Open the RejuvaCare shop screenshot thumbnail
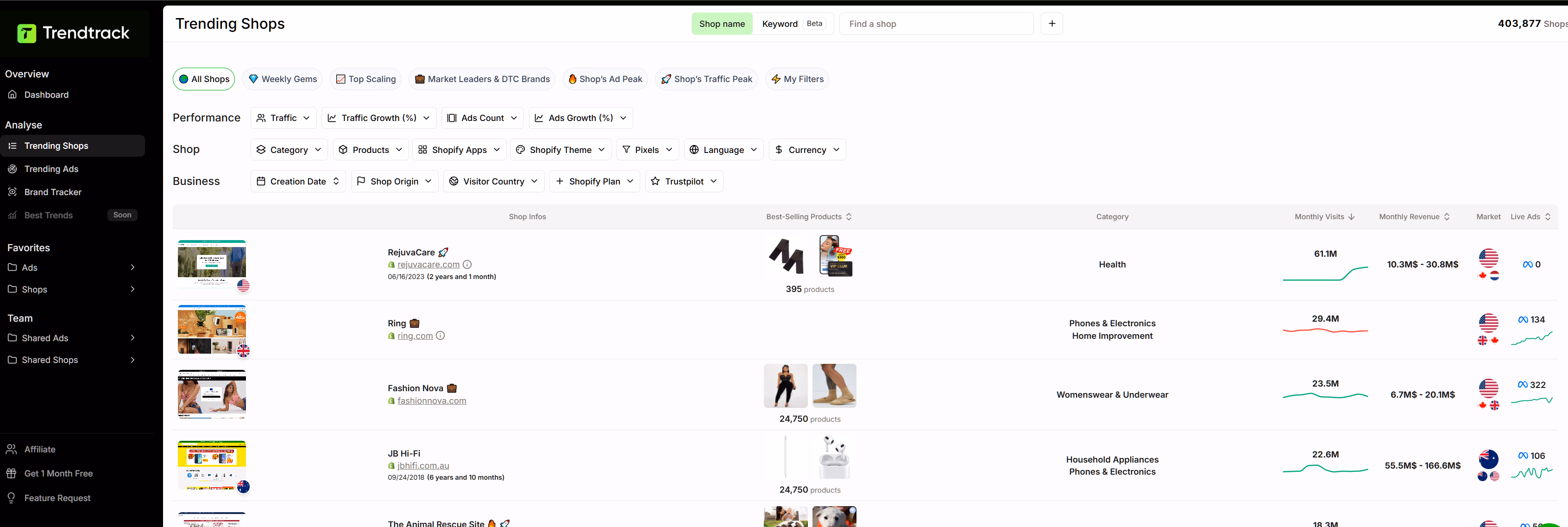1568x527 pixels. (x=212, y=264)
